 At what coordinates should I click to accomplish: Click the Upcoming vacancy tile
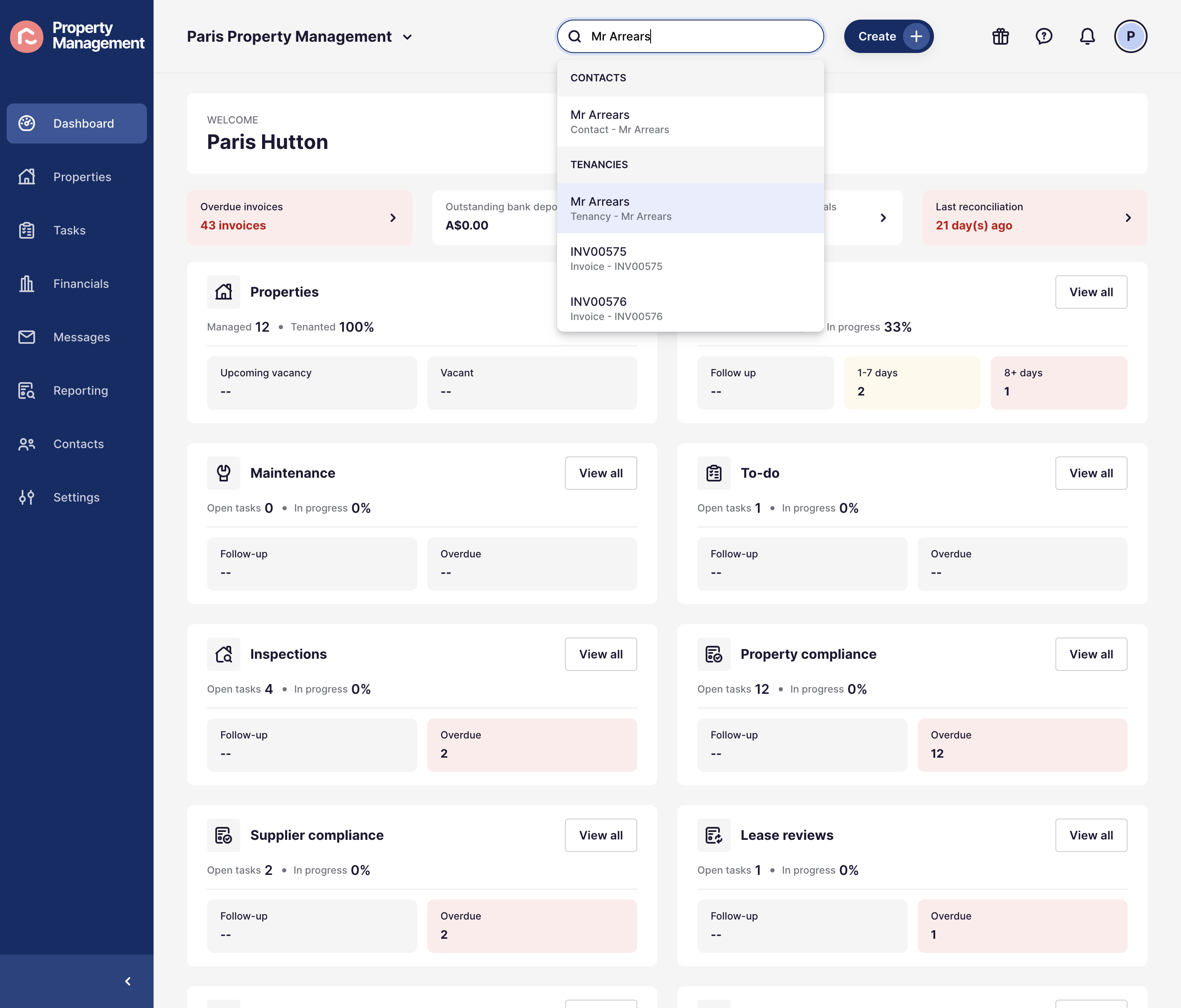click(312, 382)
